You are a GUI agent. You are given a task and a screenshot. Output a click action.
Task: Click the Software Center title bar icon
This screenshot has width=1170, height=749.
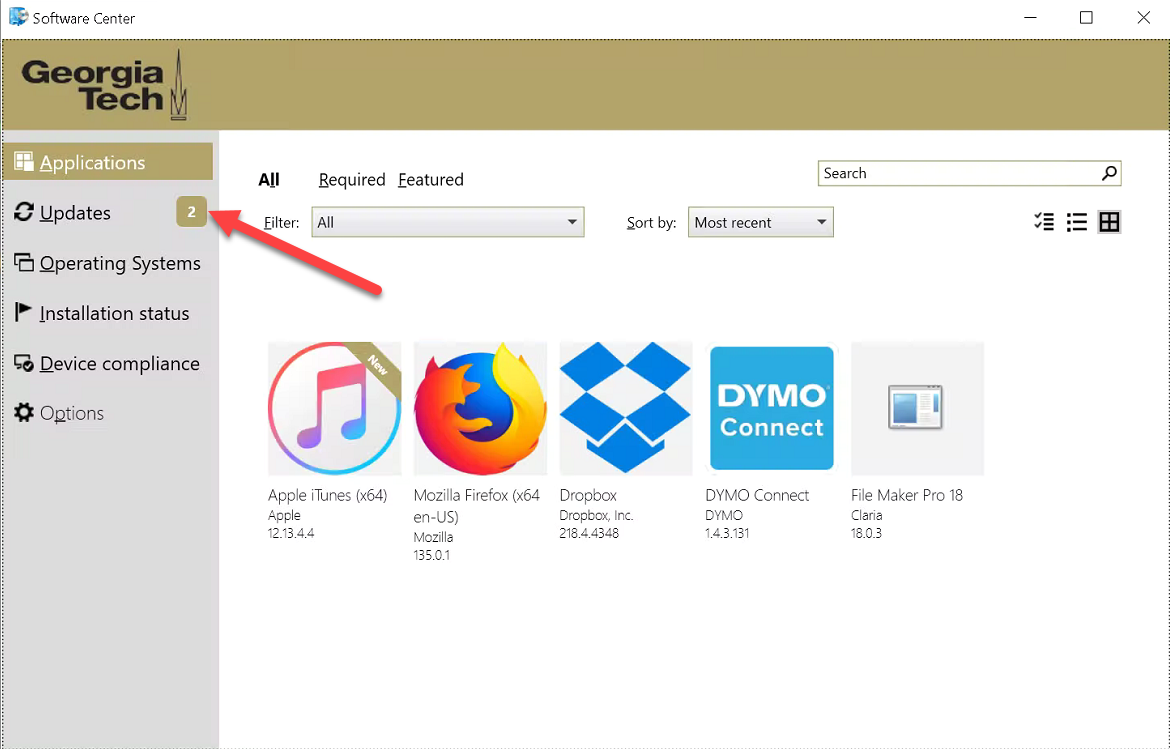click(18, 16)
